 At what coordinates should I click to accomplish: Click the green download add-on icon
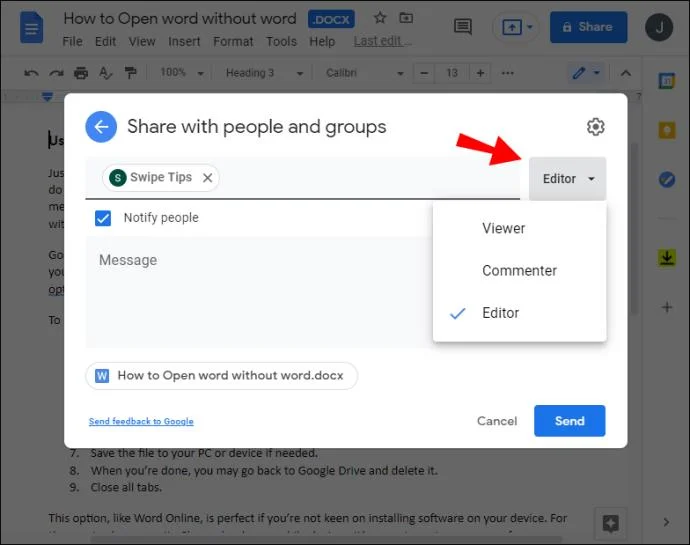667,258
